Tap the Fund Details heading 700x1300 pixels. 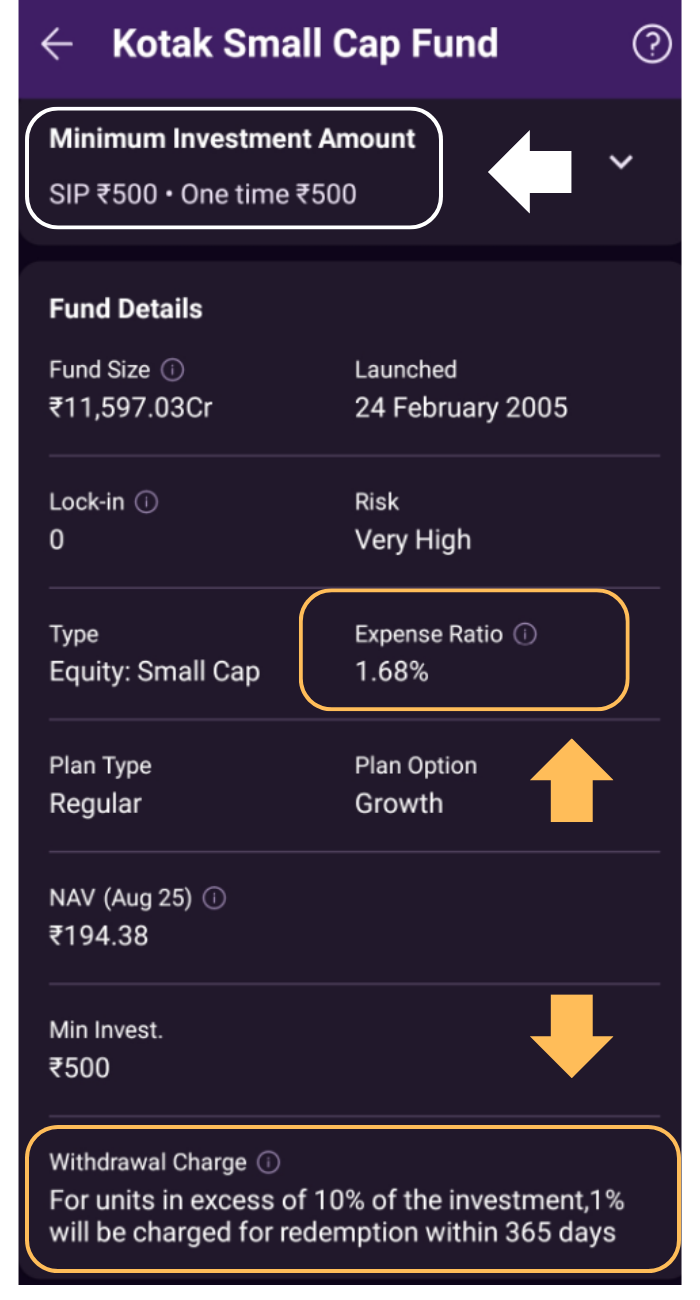(x=126, y=309)
